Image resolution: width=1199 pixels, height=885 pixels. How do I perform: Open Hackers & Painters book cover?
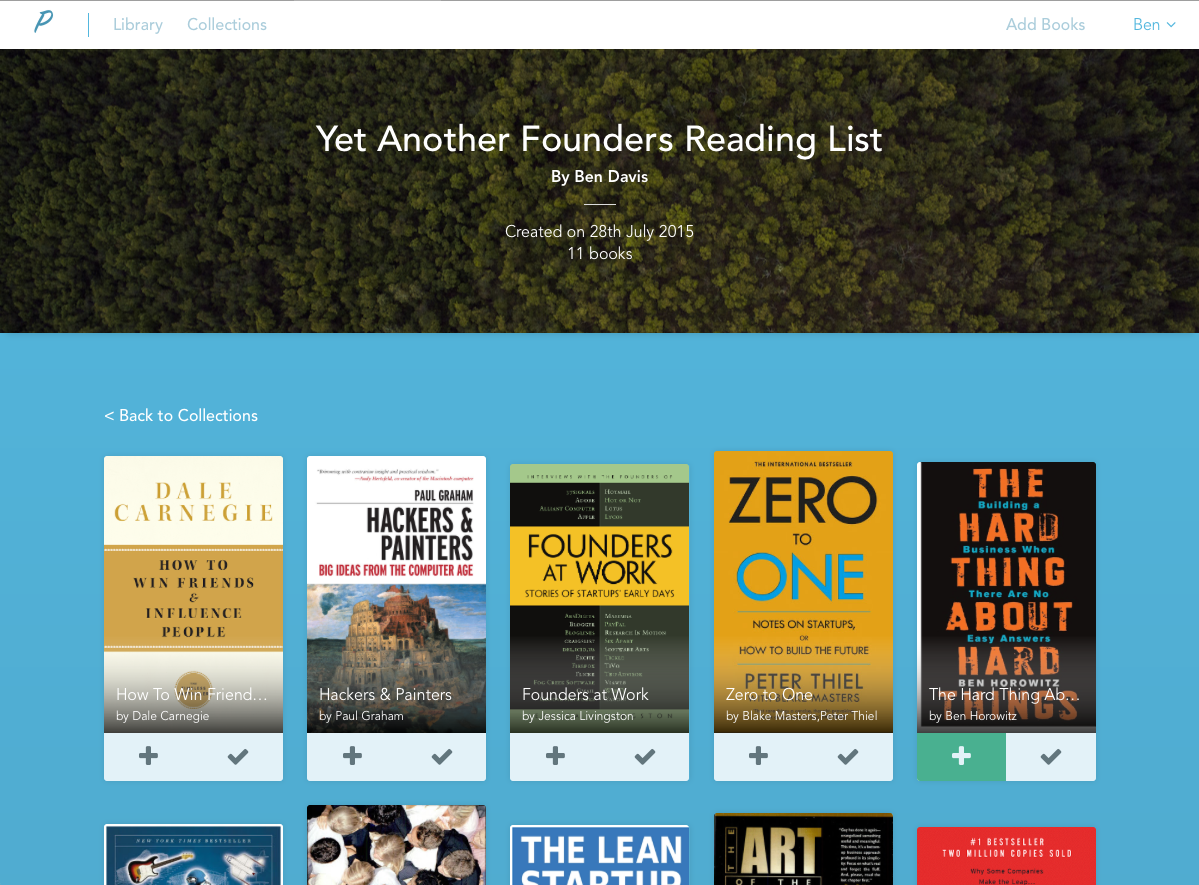(396, 594)
